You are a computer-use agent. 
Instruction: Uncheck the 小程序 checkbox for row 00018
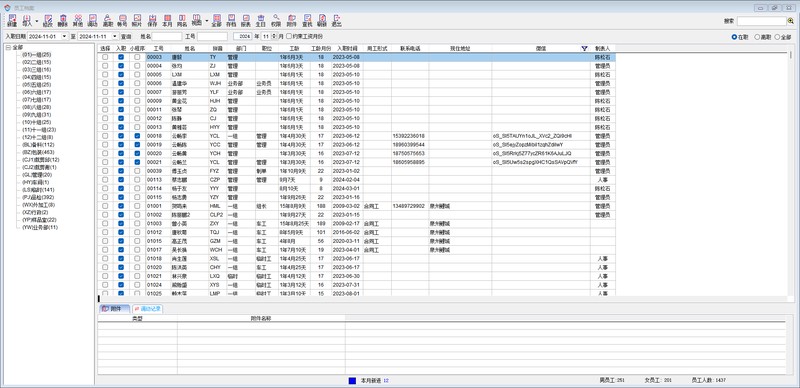pos(137,136)
